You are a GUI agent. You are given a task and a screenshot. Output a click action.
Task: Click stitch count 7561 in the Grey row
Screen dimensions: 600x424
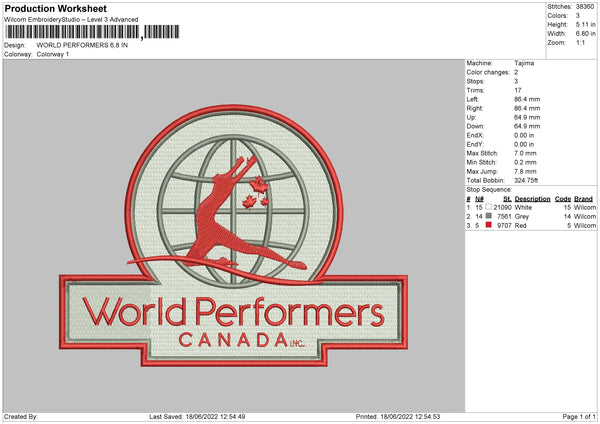point(504,217)
